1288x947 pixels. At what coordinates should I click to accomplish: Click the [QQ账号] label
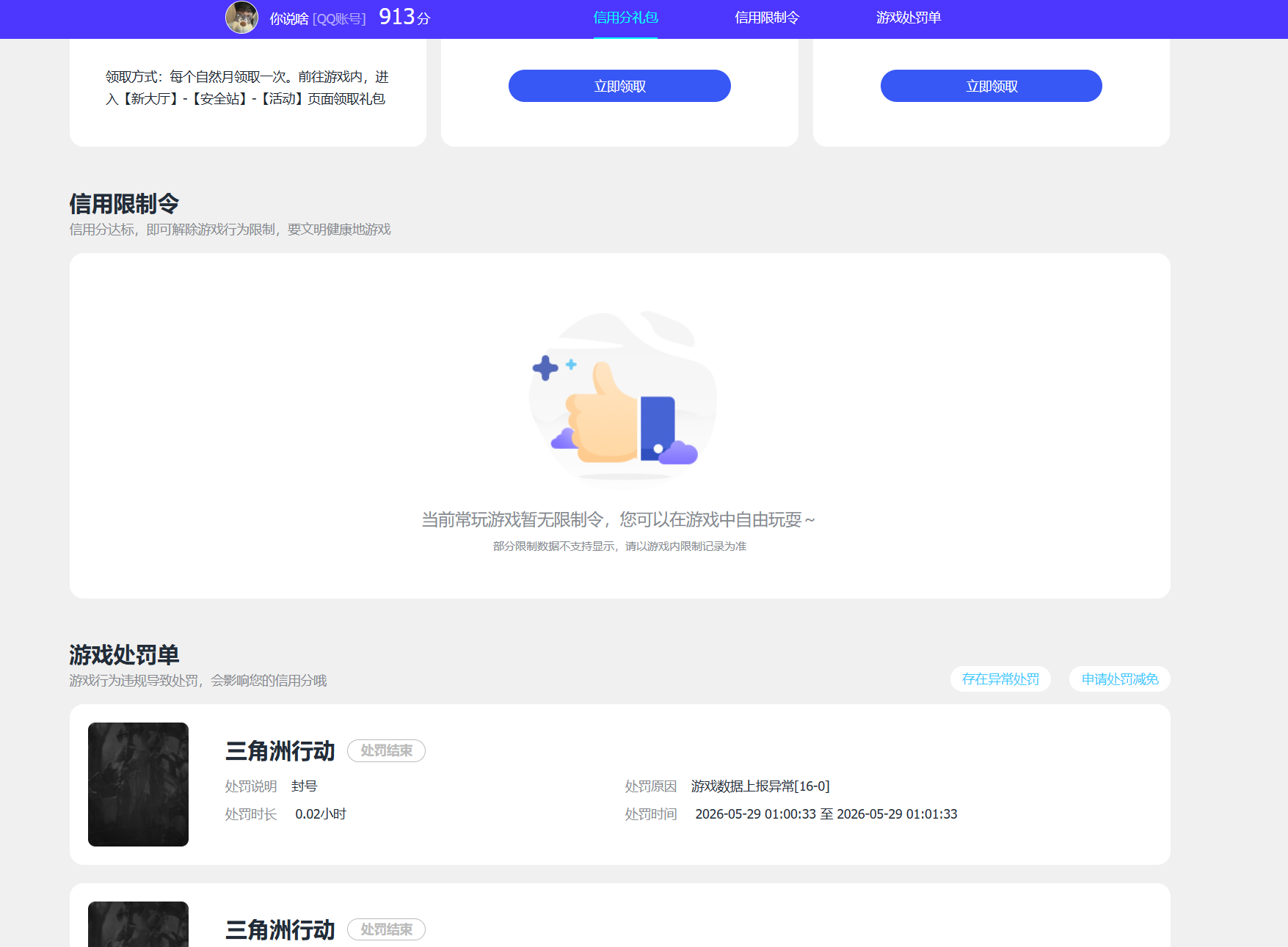click(x=339, y=19)
